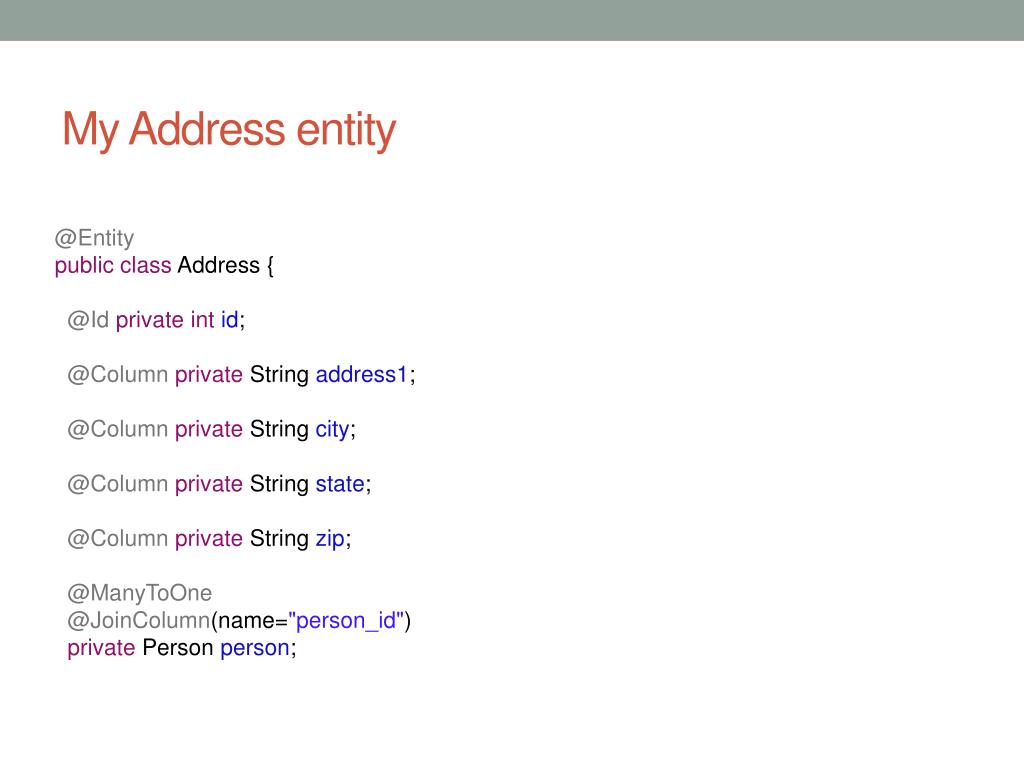The width and height of the screenshot is (1024, 768).
Task: Click the @Id annotation
Action: coord(88,320)
